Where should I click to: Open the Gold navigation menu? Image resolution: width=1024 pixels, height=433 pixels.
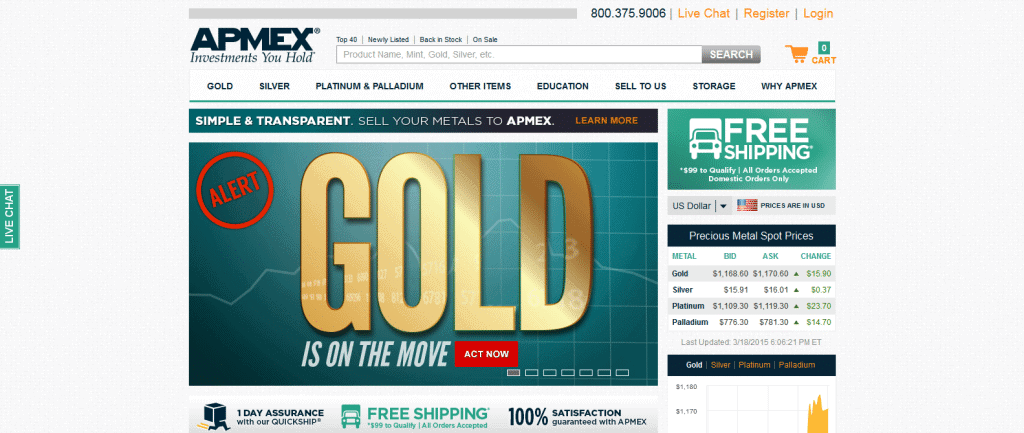point(220,86)
